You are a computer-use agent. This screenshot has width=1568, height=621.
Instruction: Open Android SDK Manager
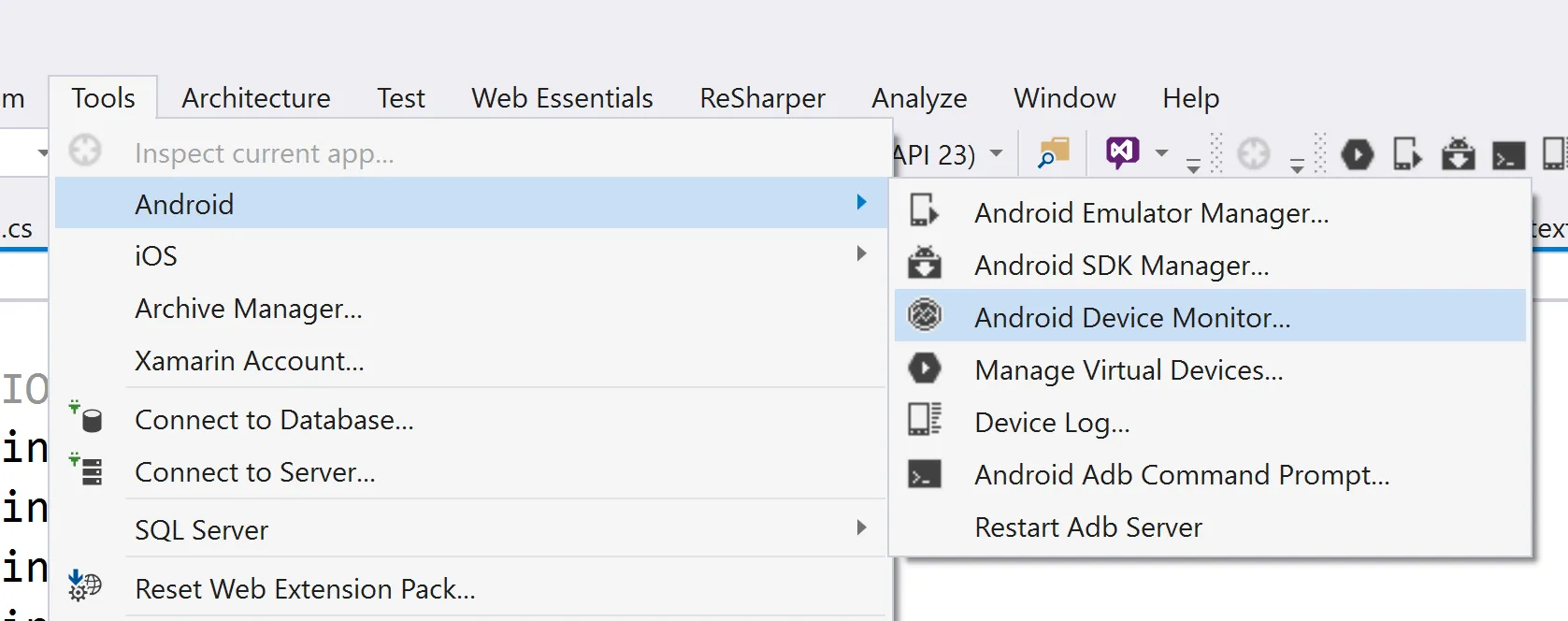click(1210, 265)
